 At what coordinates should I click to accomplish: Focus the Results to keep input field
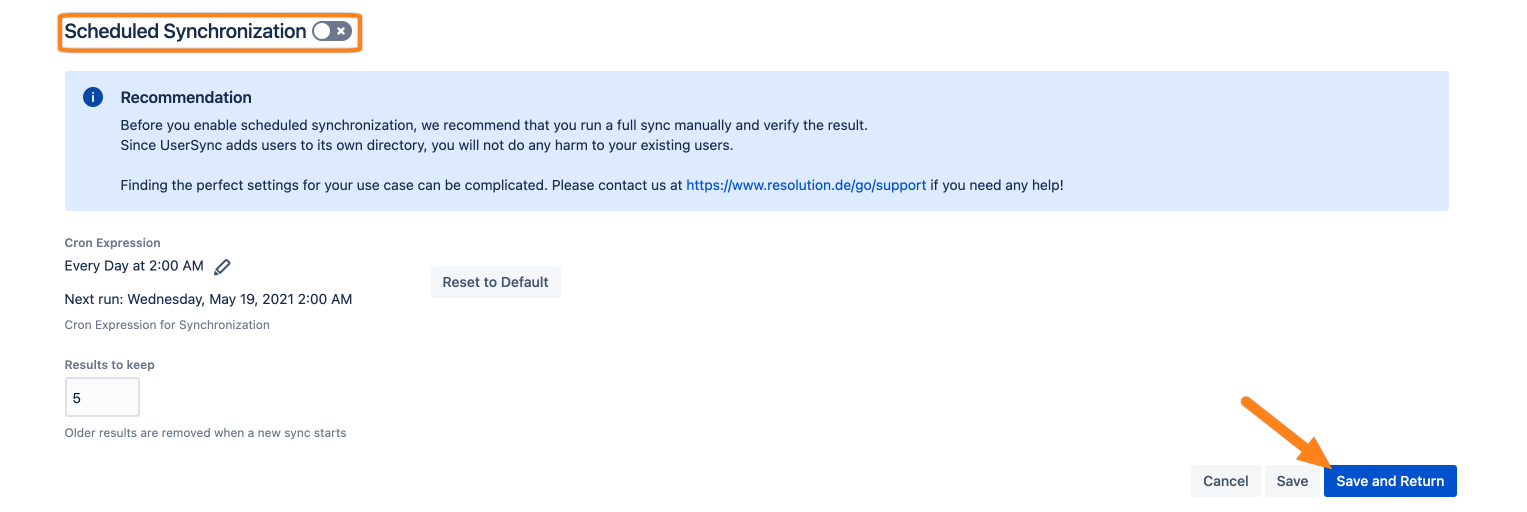[102, 397]
